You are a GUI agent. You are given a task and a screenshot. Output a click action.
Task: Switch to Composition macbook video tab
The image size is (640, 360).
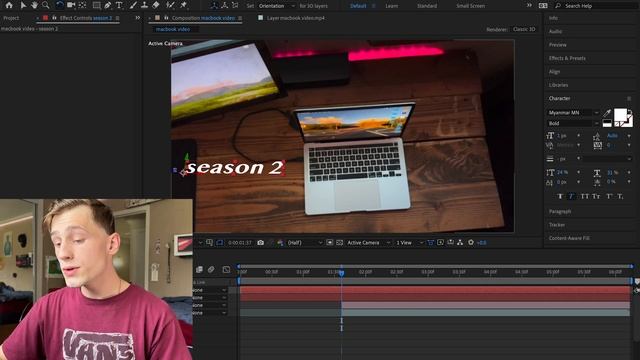203,18
